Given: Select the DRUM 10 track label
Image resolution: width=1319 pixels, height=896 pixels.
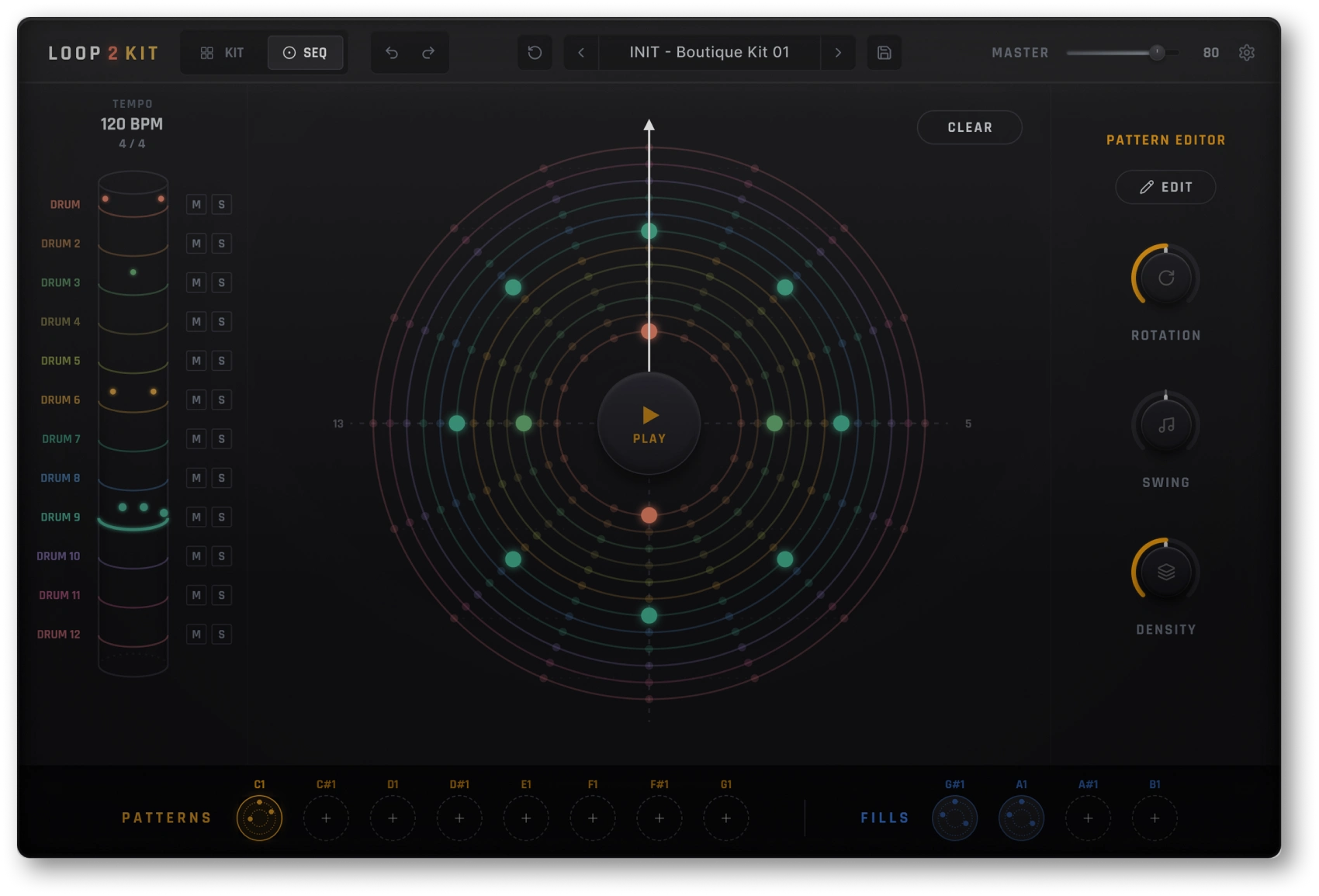Looking at the screenshot, I should pyautogui.click(x=58, y=556).
